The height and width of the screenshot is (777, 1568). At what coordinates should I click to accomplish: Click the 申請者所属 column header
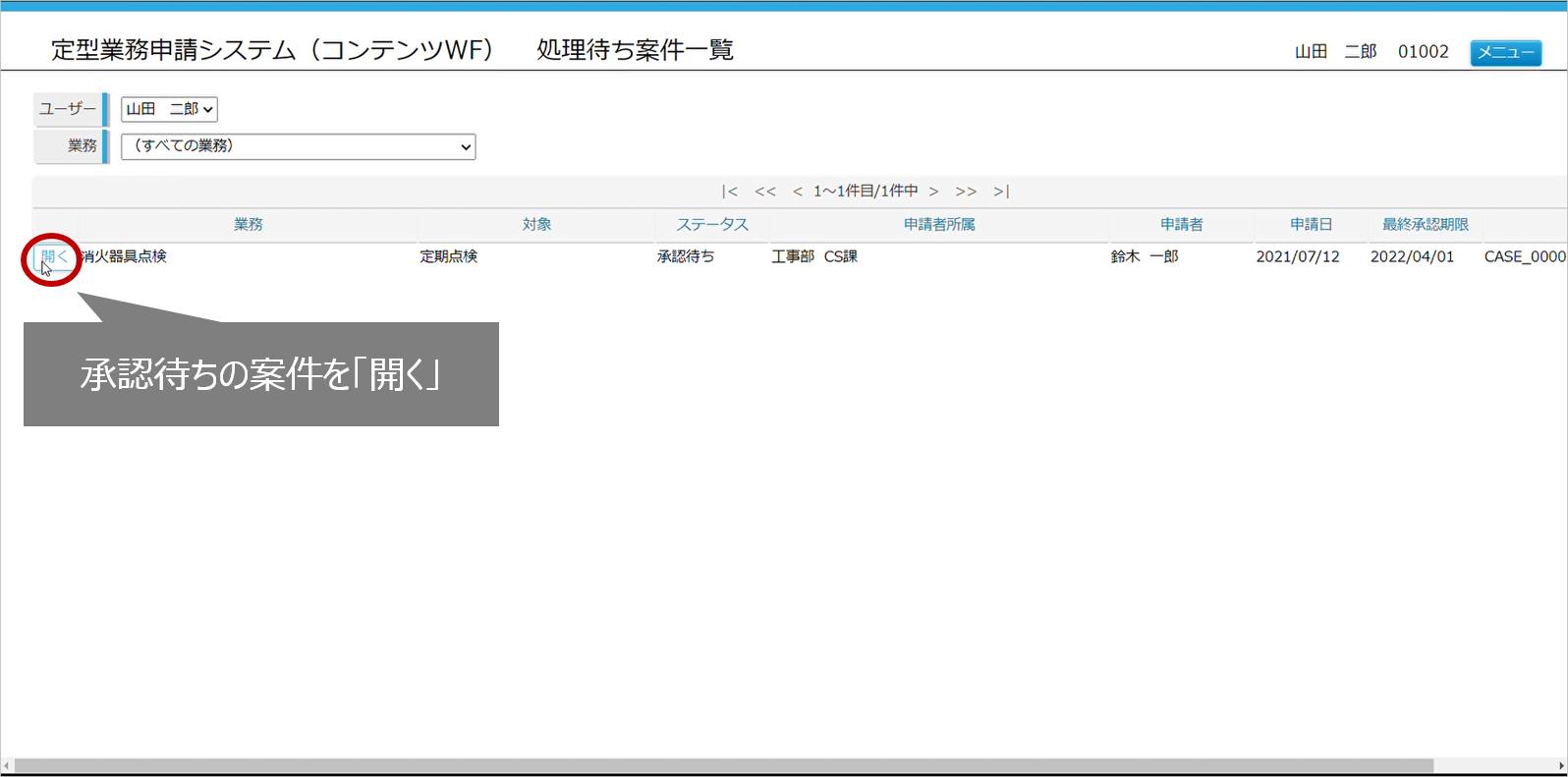(x=939, y=225)
